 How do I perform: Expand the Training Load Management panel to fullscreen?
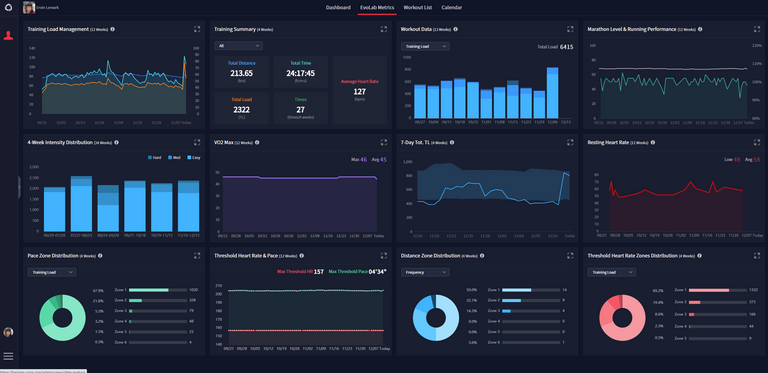point(197,29)
